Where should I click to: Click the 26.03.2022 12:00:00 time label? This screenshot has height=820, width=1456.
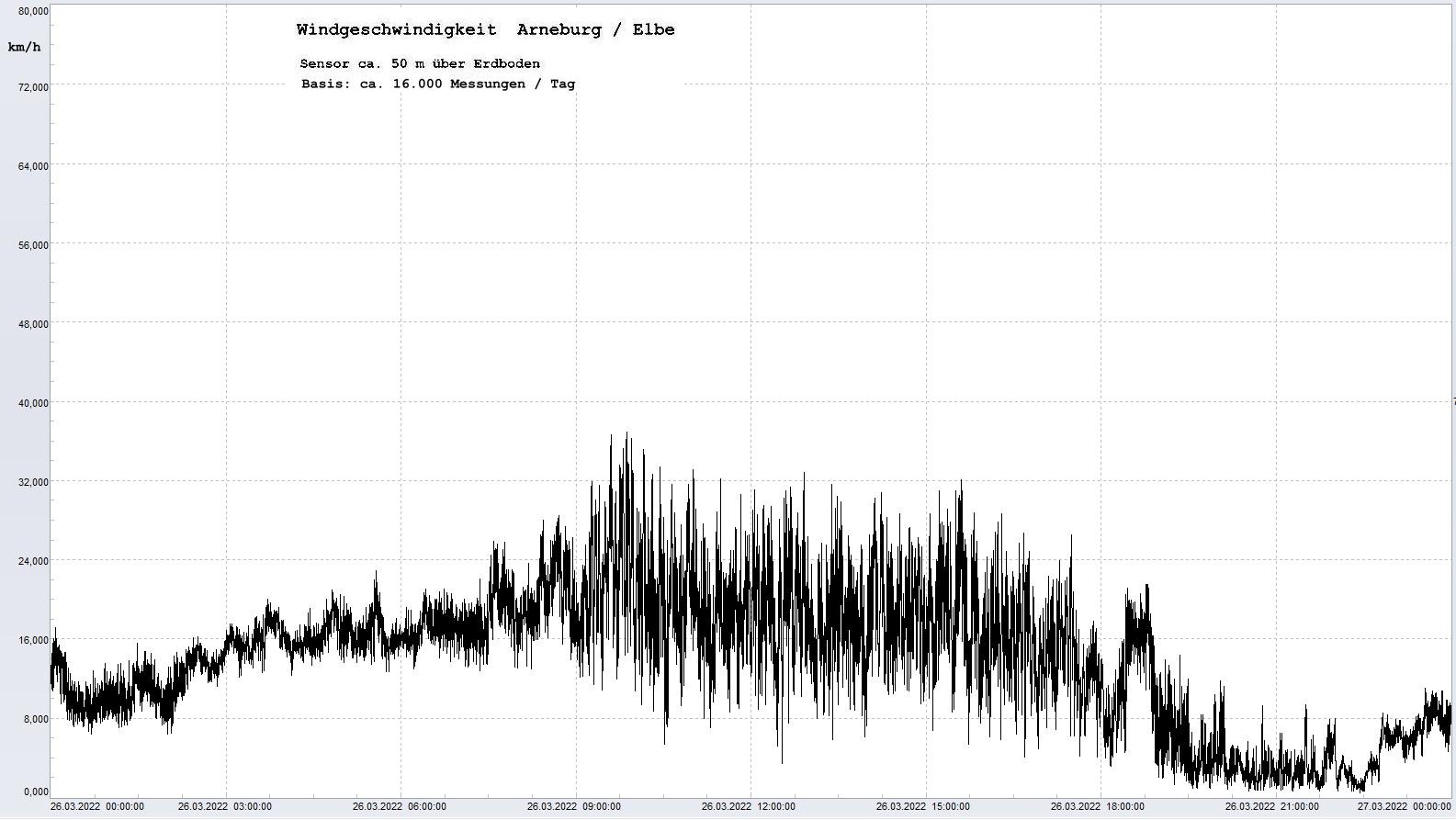(x=748, y=807)
